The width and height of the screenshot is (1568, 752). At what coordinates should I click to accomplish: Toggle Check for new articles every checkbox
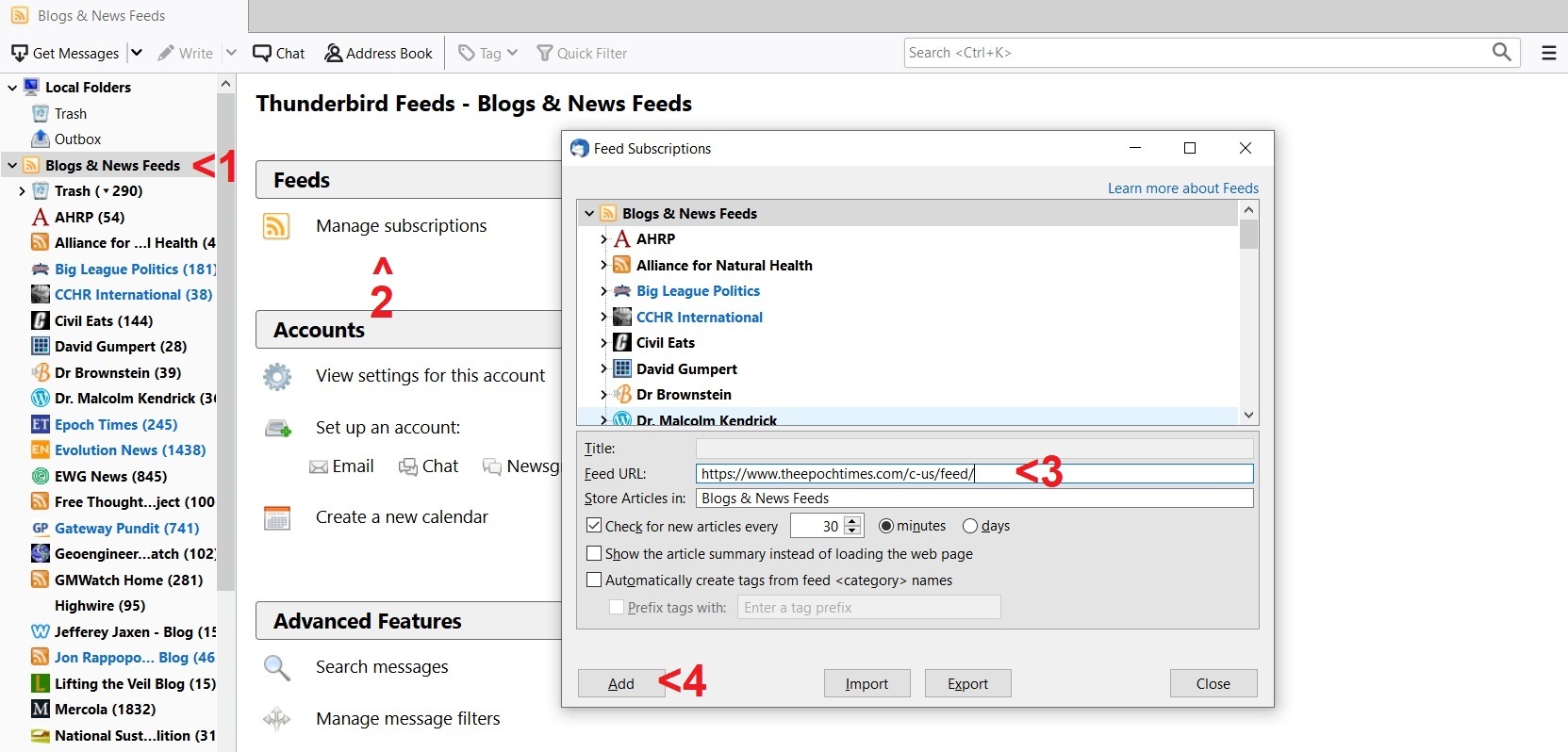594,526
